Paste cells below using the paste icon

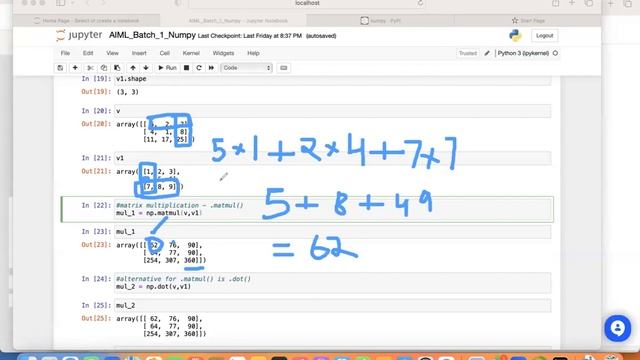[x=117, y=68]
